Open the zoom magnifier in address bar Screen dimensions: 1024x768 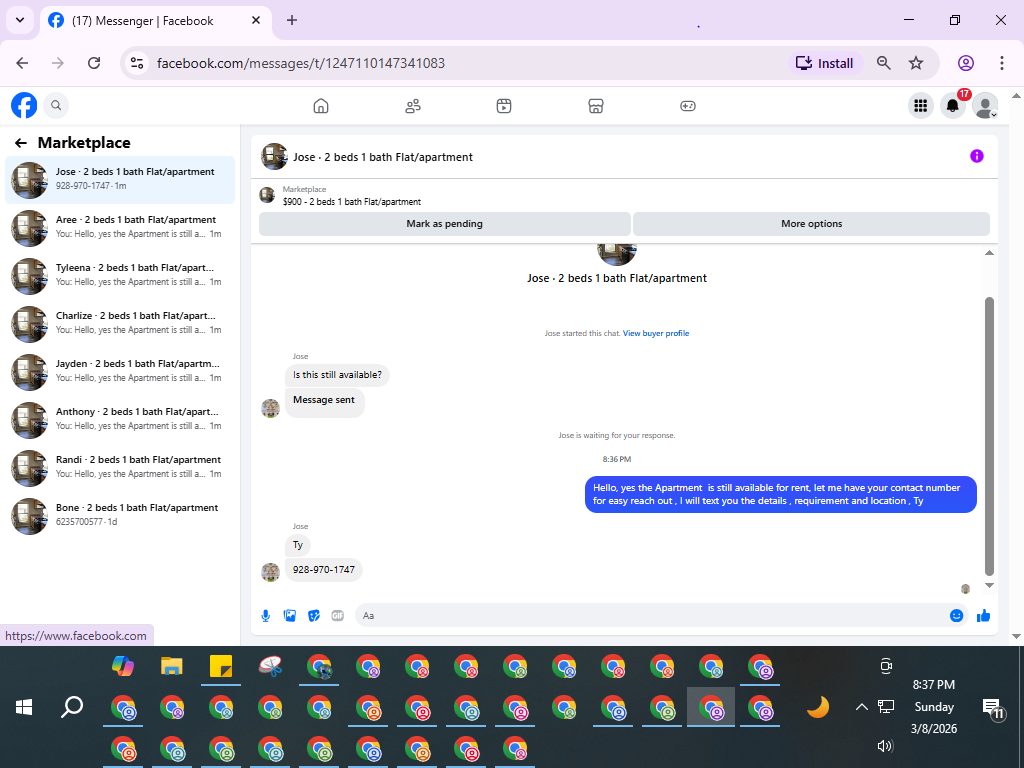[884, 63]
